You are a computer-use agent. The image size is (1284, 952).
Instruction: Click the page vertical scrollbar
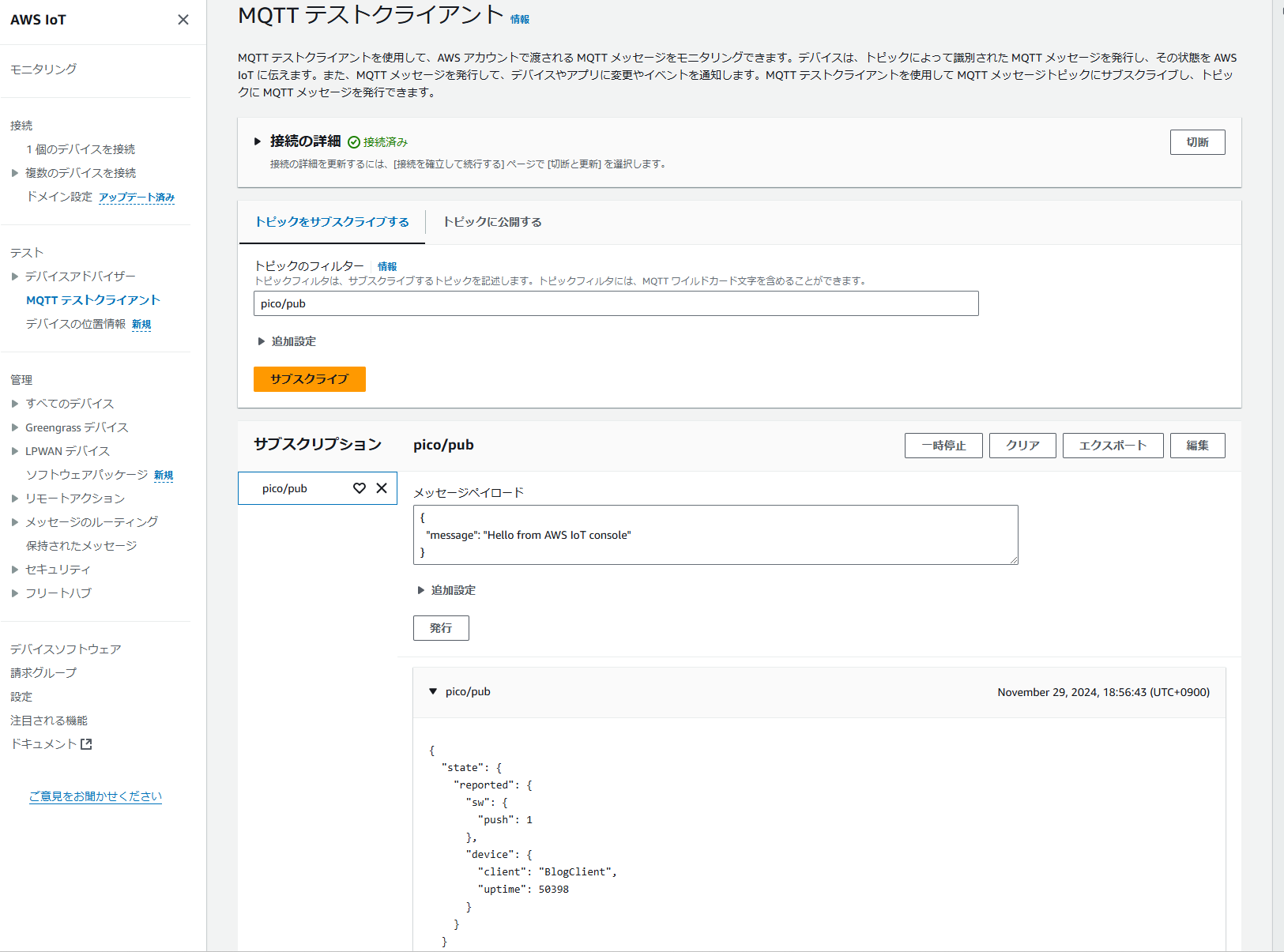pos(1278,476)
